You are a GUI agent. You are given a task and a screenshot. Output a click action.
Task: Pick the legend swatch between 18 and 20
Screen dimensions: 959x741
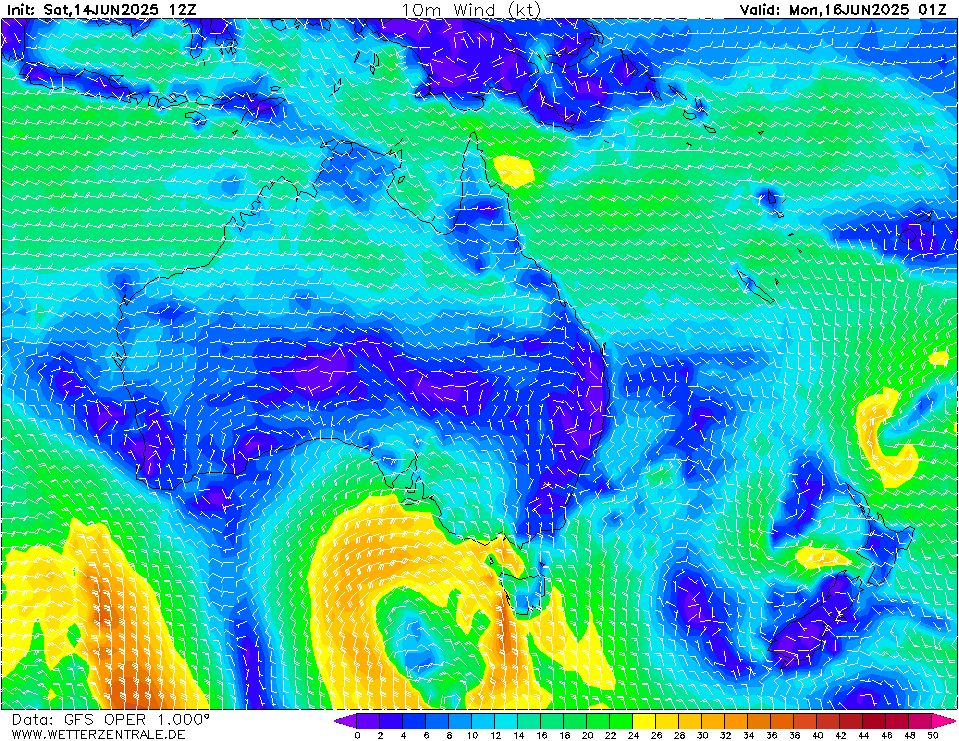[576, 721]
